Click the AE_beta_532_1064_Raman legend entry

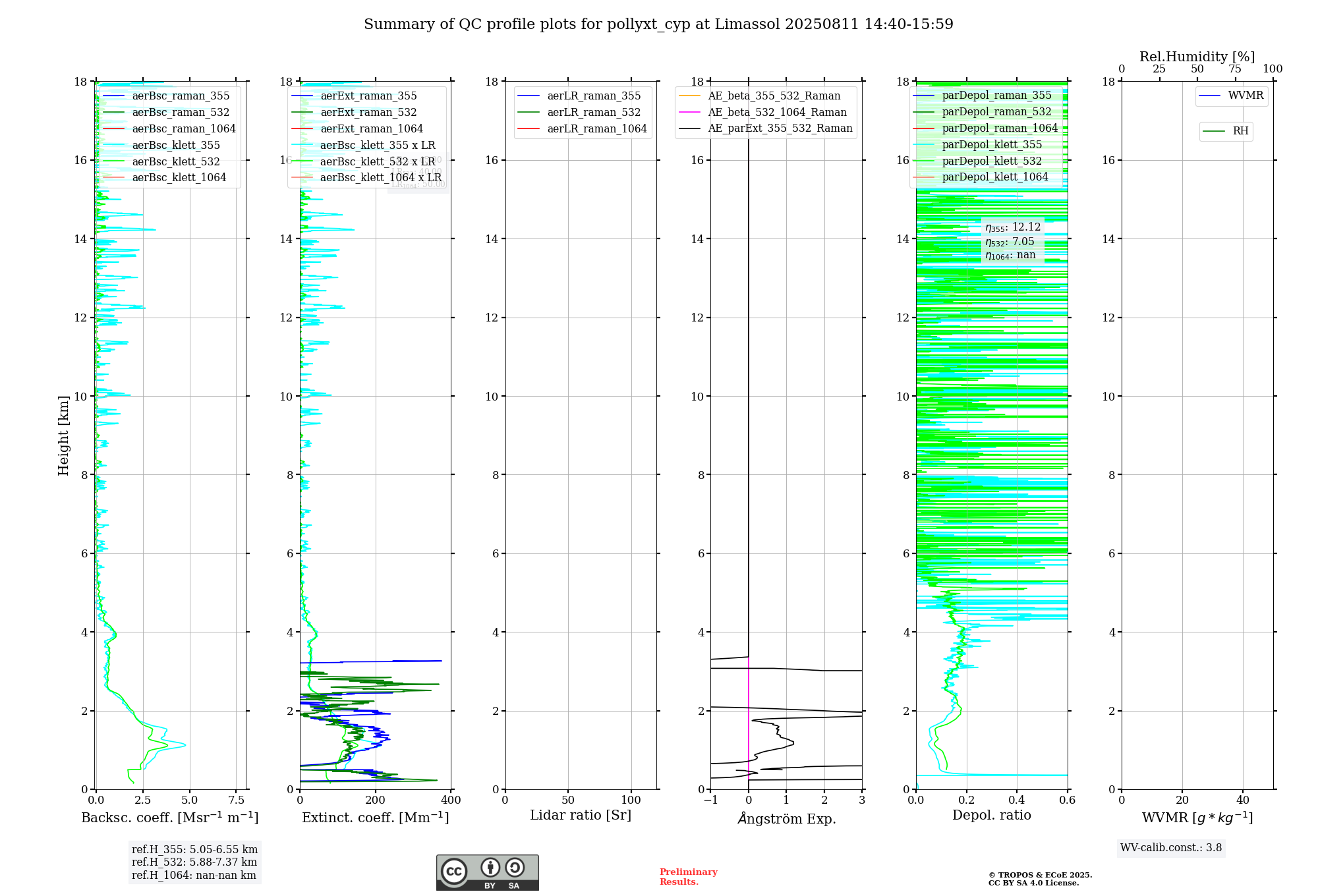click(763, 113)
